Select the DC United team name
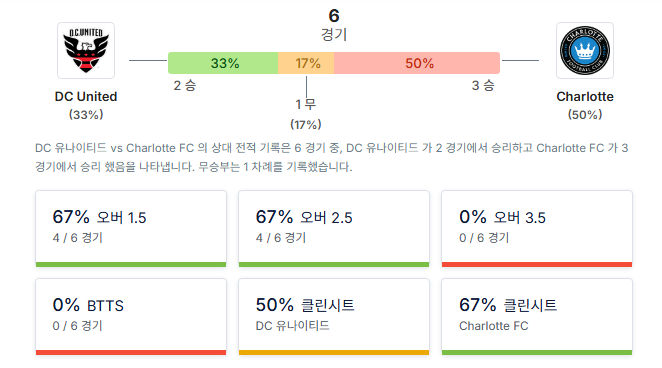 click(x=86, y=97)
